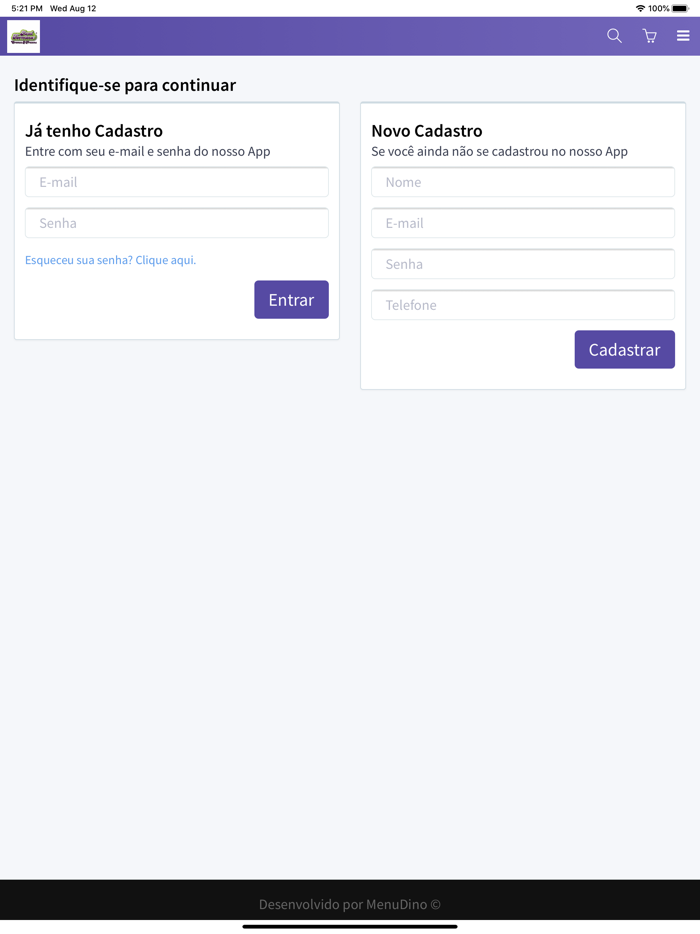Open the shopping cart icon
The image size is (700, 934).
pyautogui.click(x=649, y=36)
